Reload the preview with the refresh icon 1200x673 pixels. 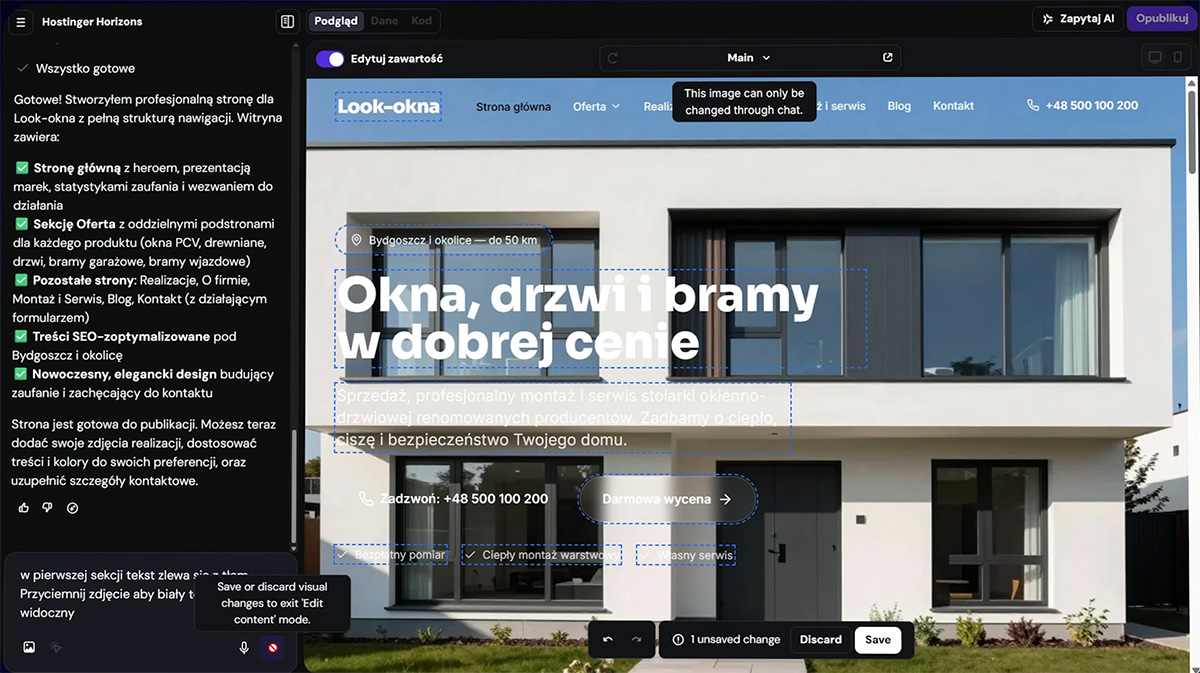(613, 58)
